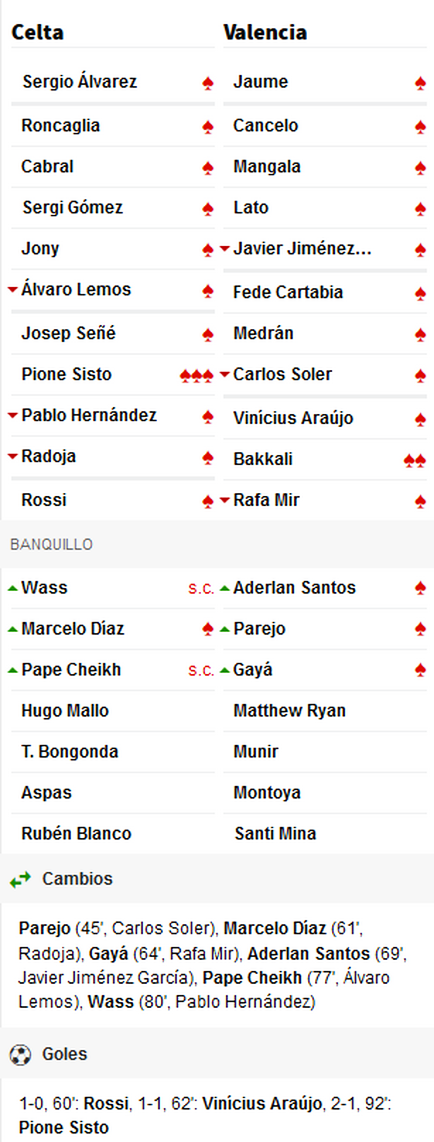This screenshot has width=434, height=1142.
Task: Open player Rossi in Celta lineup
Action: (44, 500)
